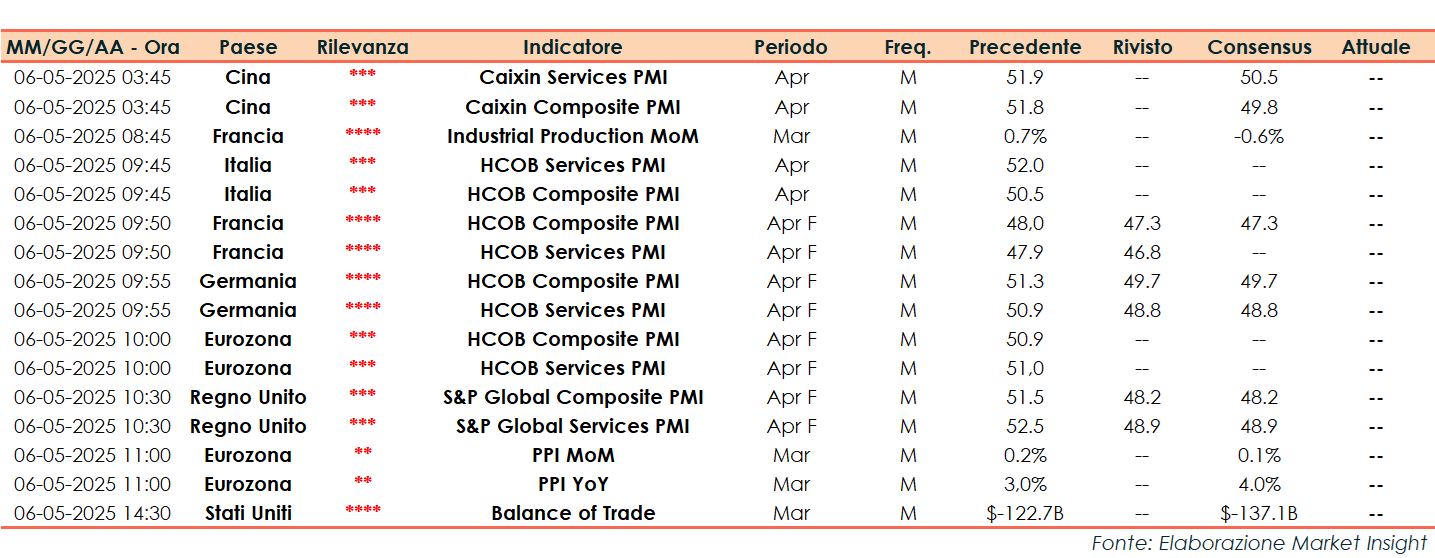Screen dimensions: 1435x558
Task: Select the "Industrial Production MoM" indicator
Action: (573, 136)
